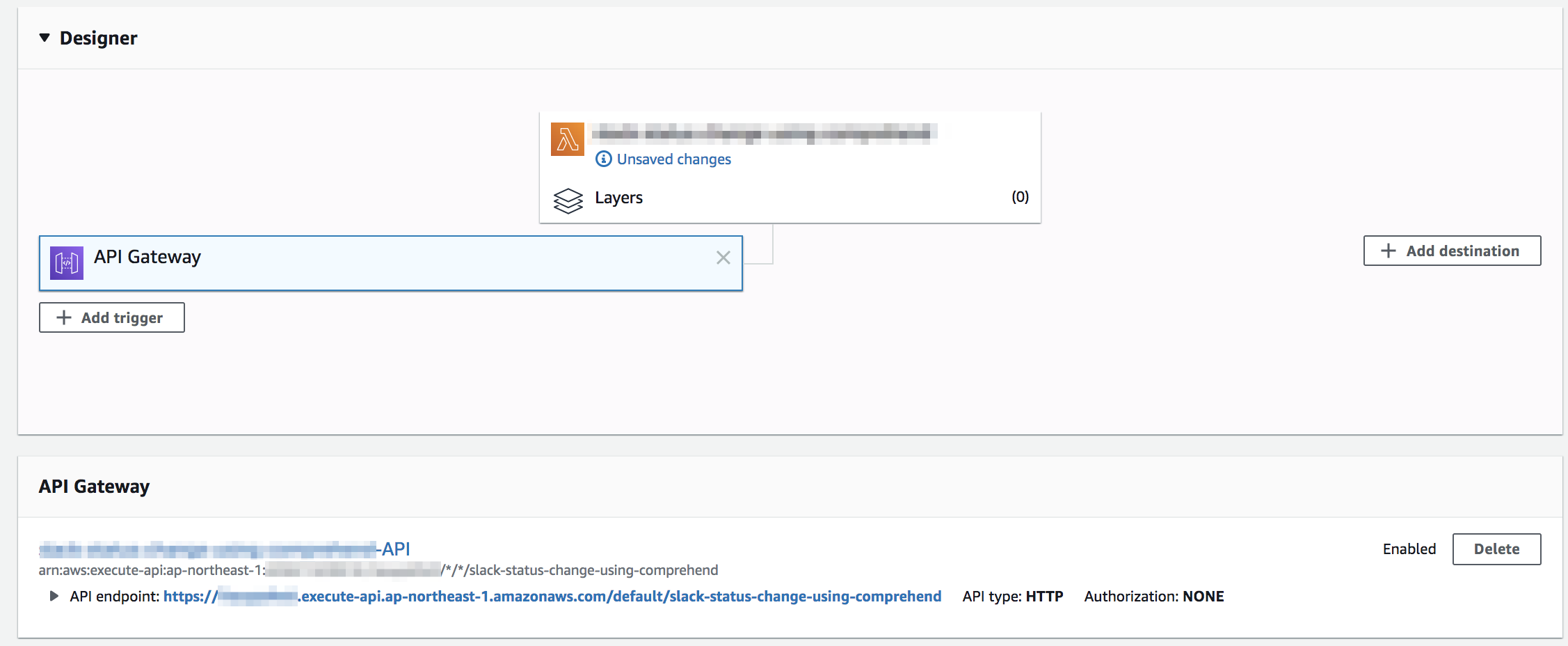Remove API Gateway trigger with X

point(723,258)
